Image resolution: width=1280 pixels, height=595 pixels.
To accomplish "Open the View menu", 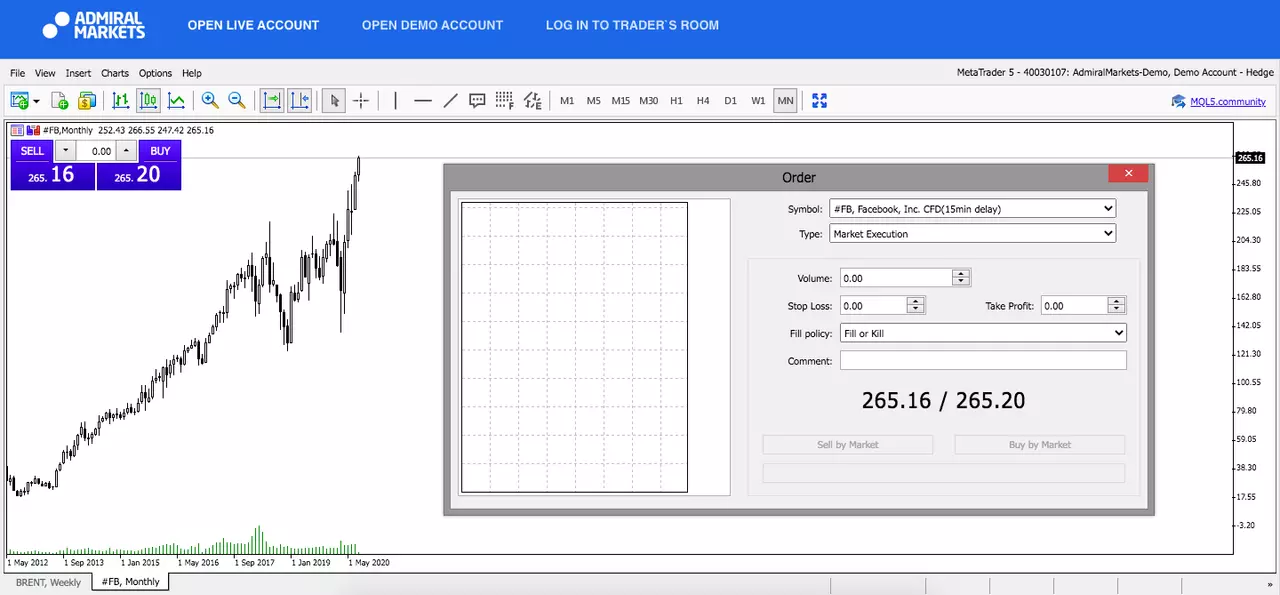I will [45, 73].
